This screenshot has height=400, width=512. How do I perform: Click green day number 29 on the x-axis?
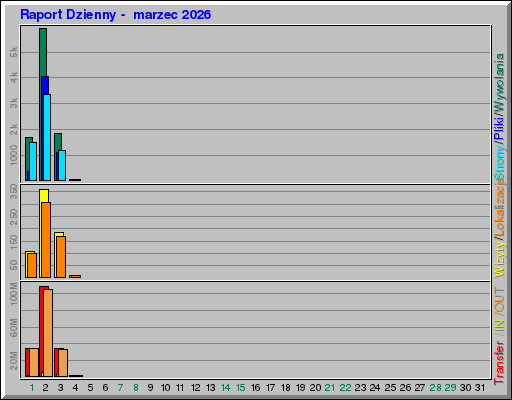pyautogui.click(x=450, y=388)
